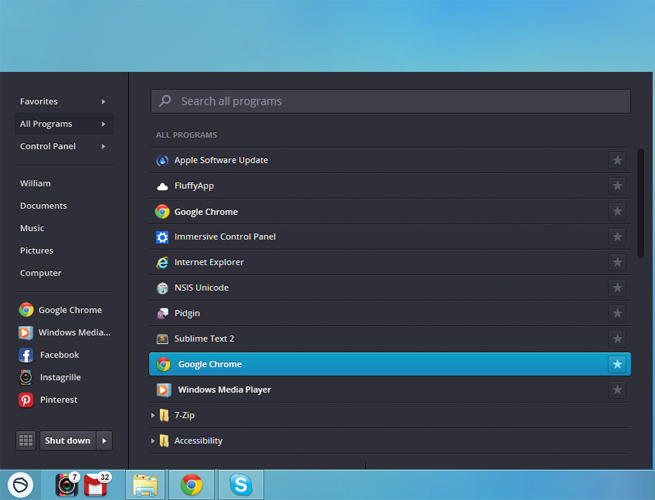Unstar the highlighted Google Chrome row
The image size is (655, 500).
point(617,364)
